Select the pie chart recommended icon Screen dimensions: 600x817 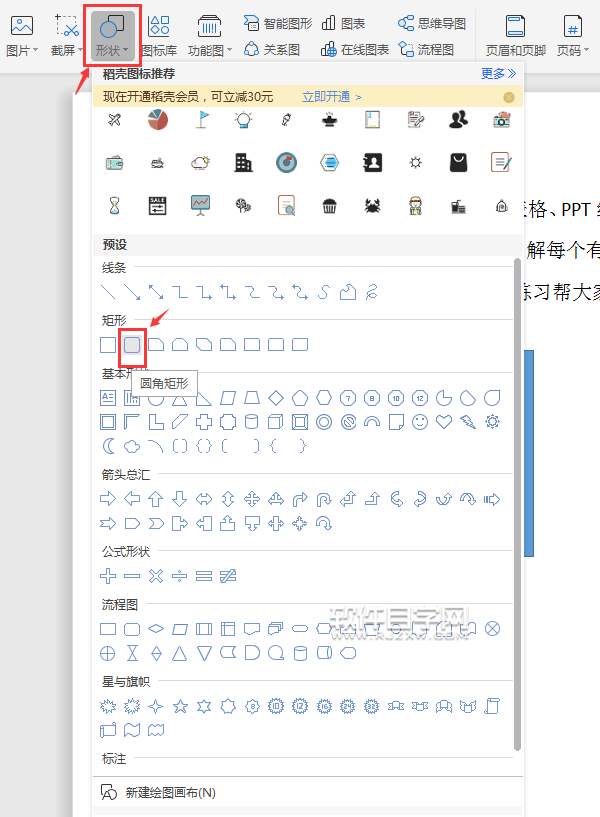[157, 120]
